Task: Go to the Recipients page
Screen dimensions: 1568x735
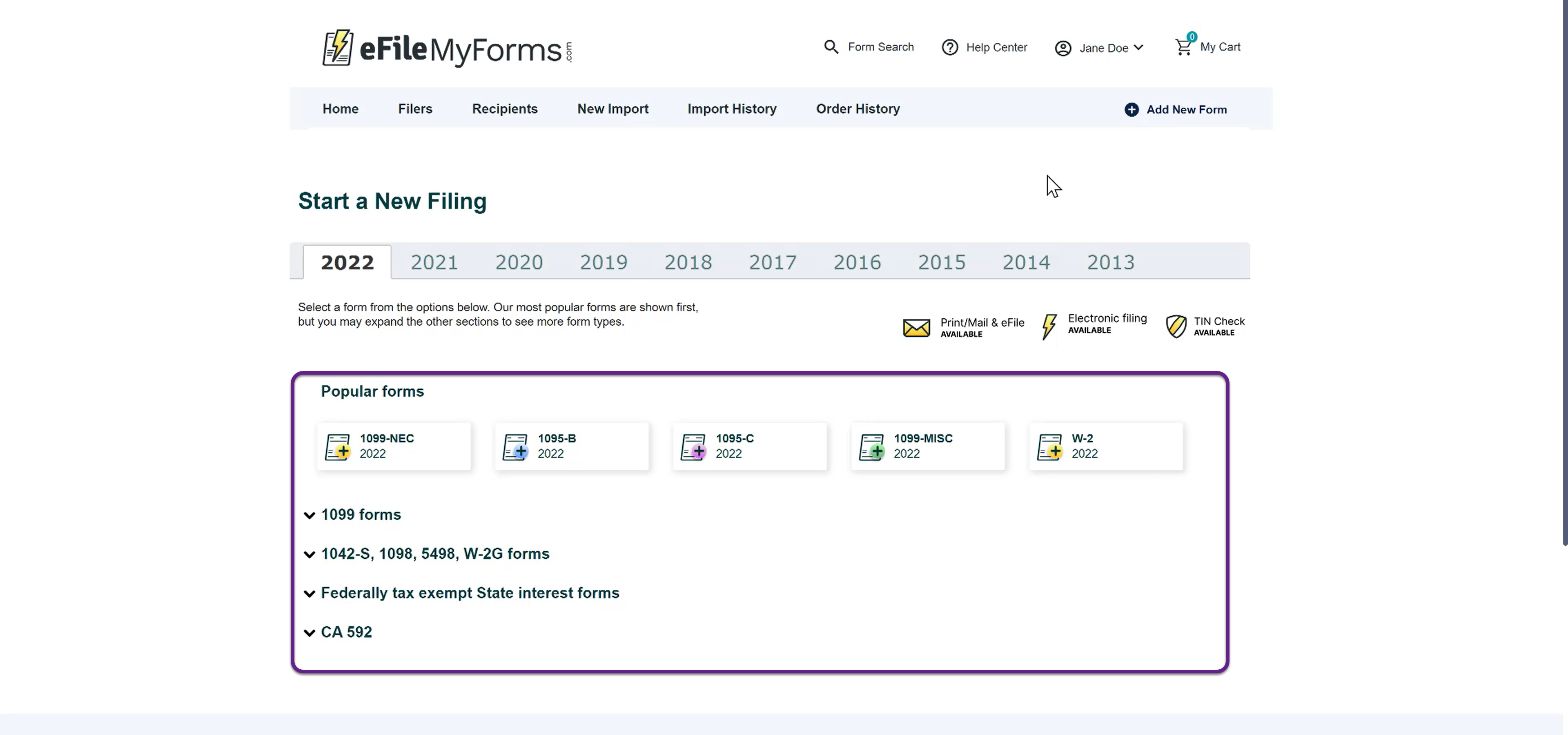Action: click(505, 109)
